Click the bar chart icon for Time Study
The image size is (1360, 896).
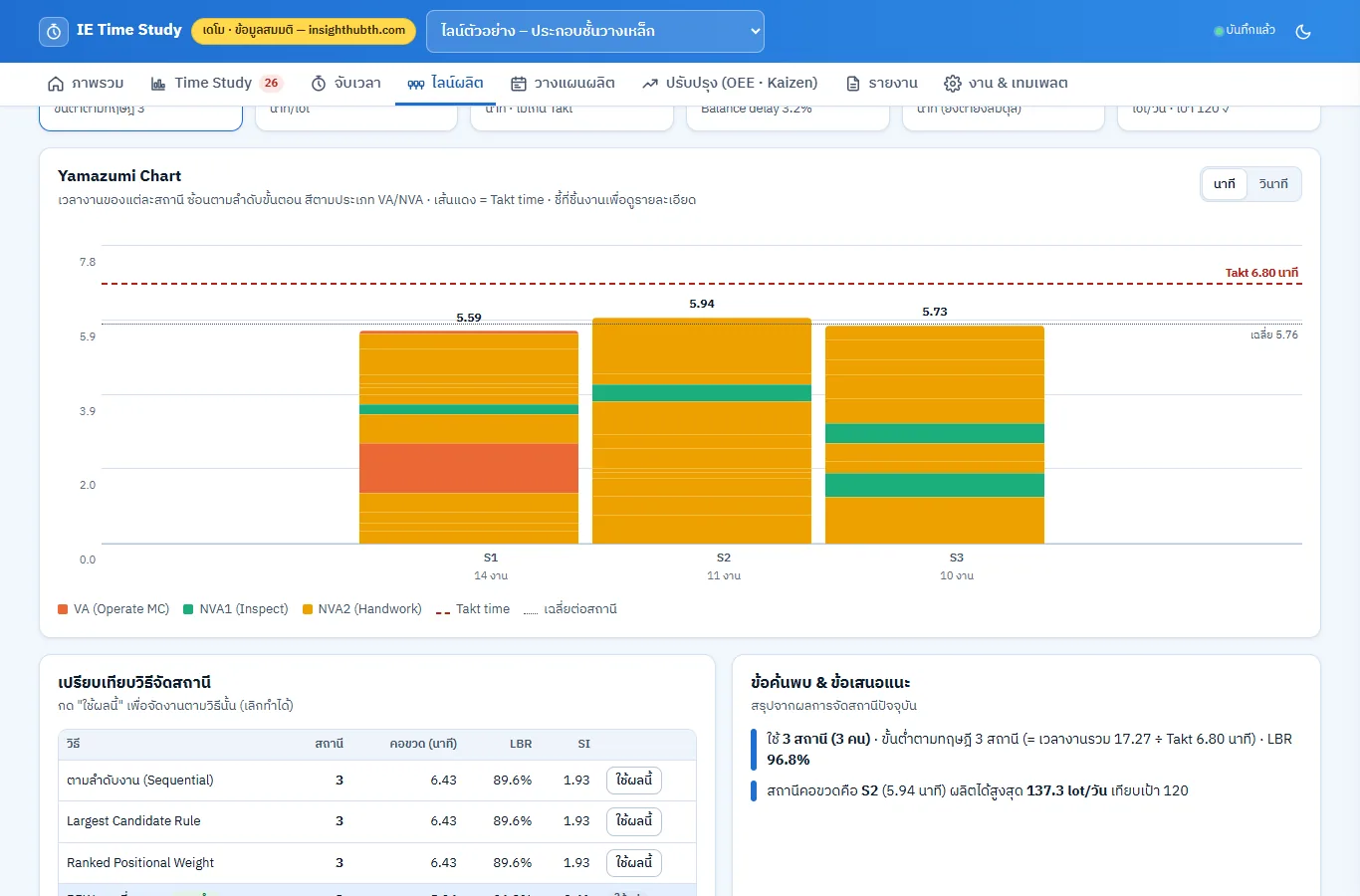tap(158, 84)
